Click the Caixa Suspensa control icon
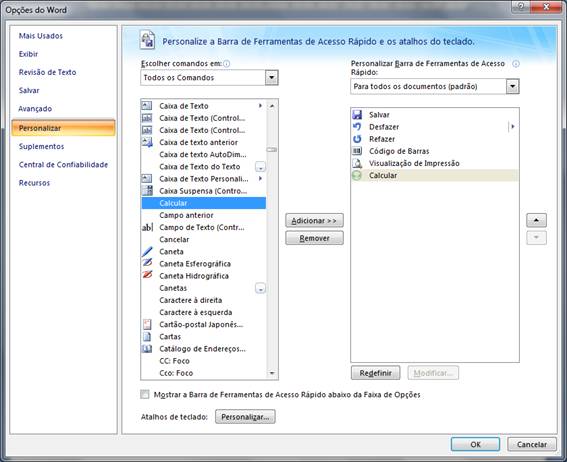The image size is (567, 462). point(147,191)
